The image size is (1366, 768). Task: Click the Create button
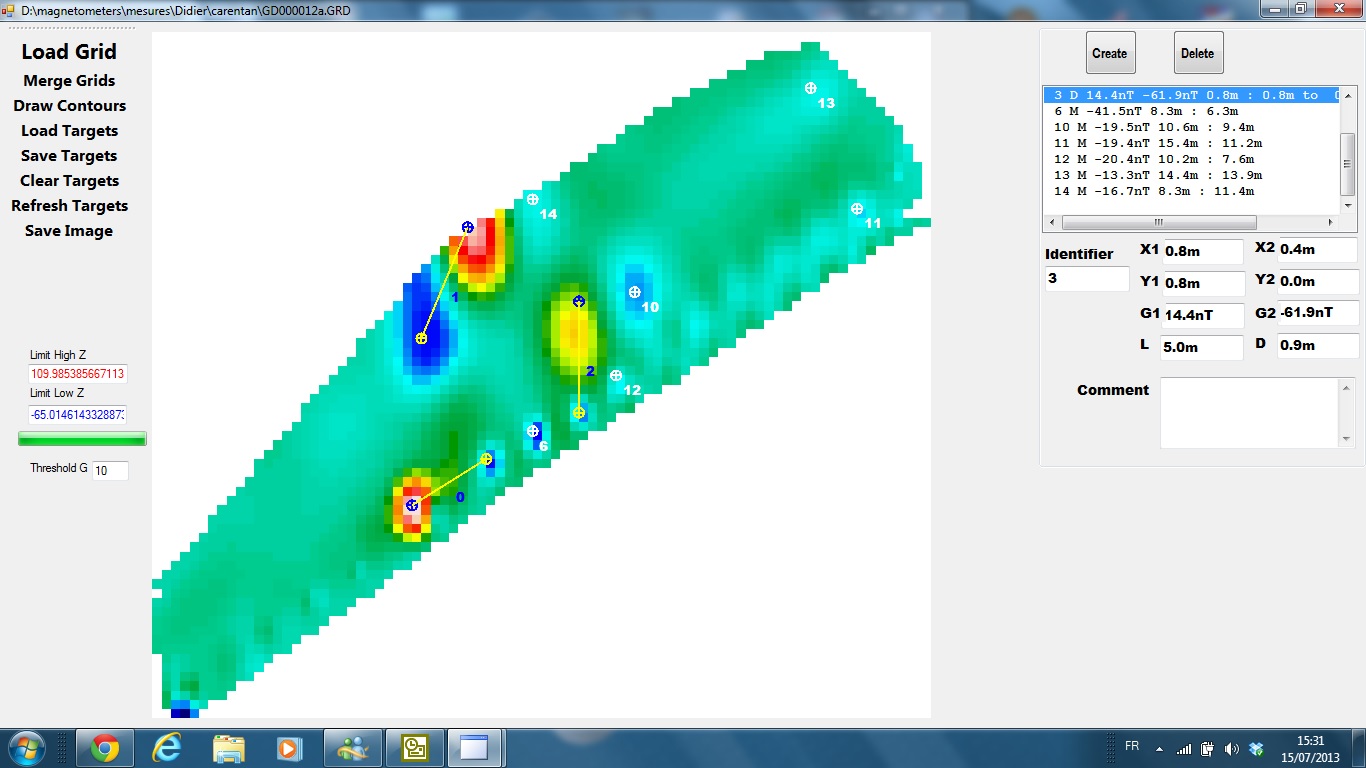(x=1110, y=53)
